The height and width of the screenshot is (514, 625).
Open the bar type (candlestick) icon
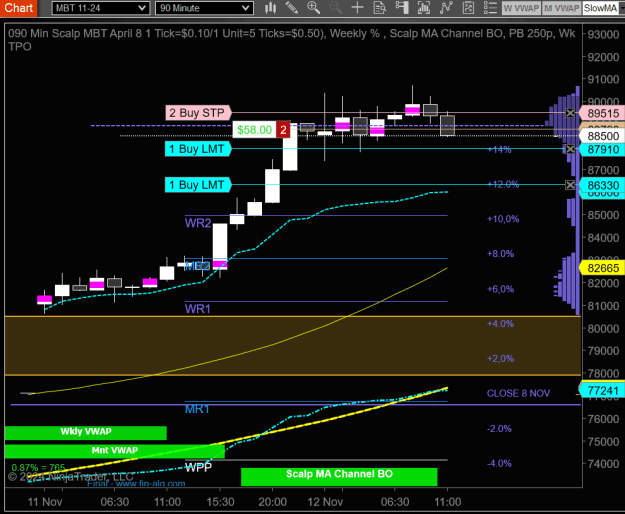[x=271, y=8]
